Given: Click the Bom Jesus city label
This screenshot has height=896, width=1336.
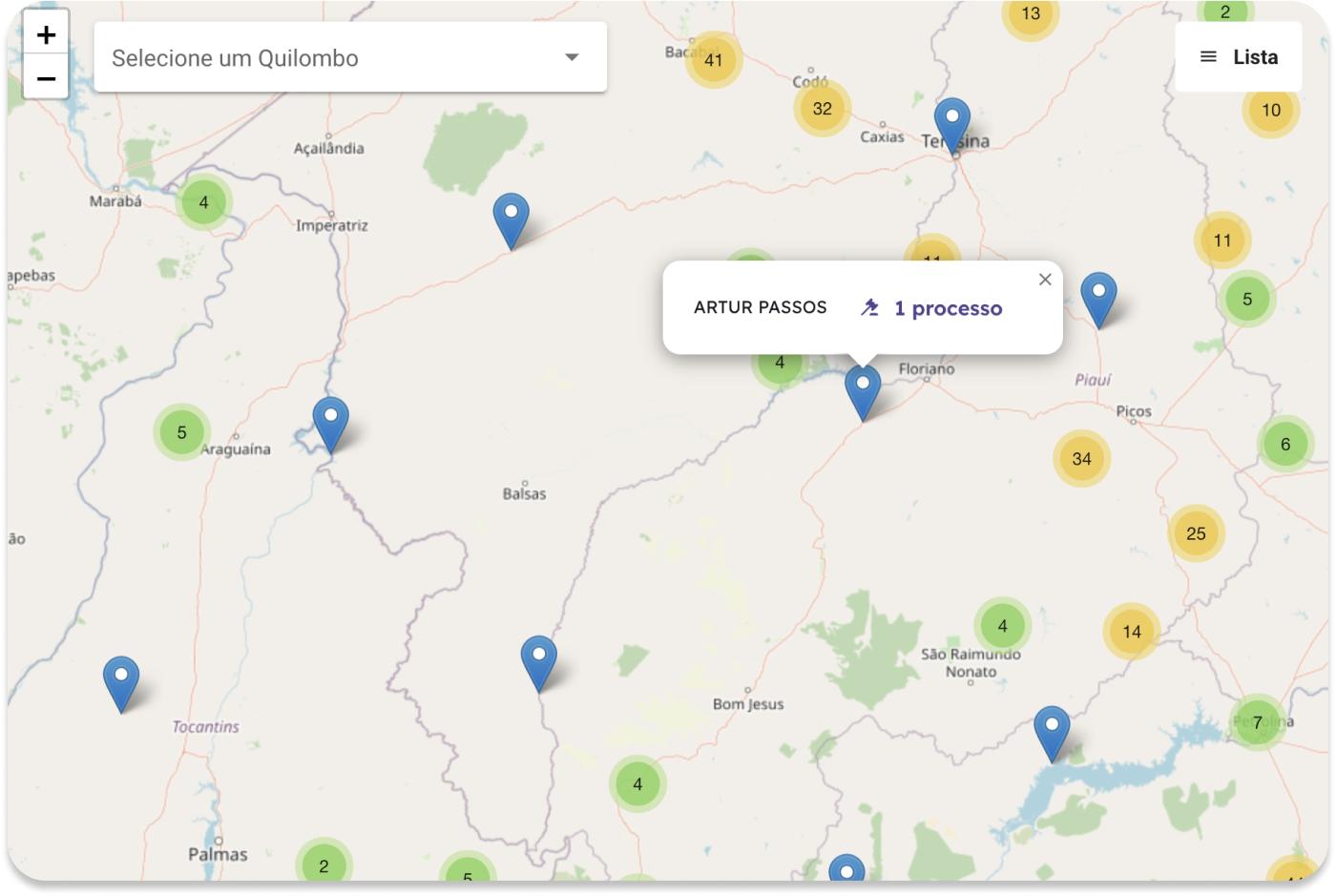Looking at the screenshot, I should [x=748, y=704].
